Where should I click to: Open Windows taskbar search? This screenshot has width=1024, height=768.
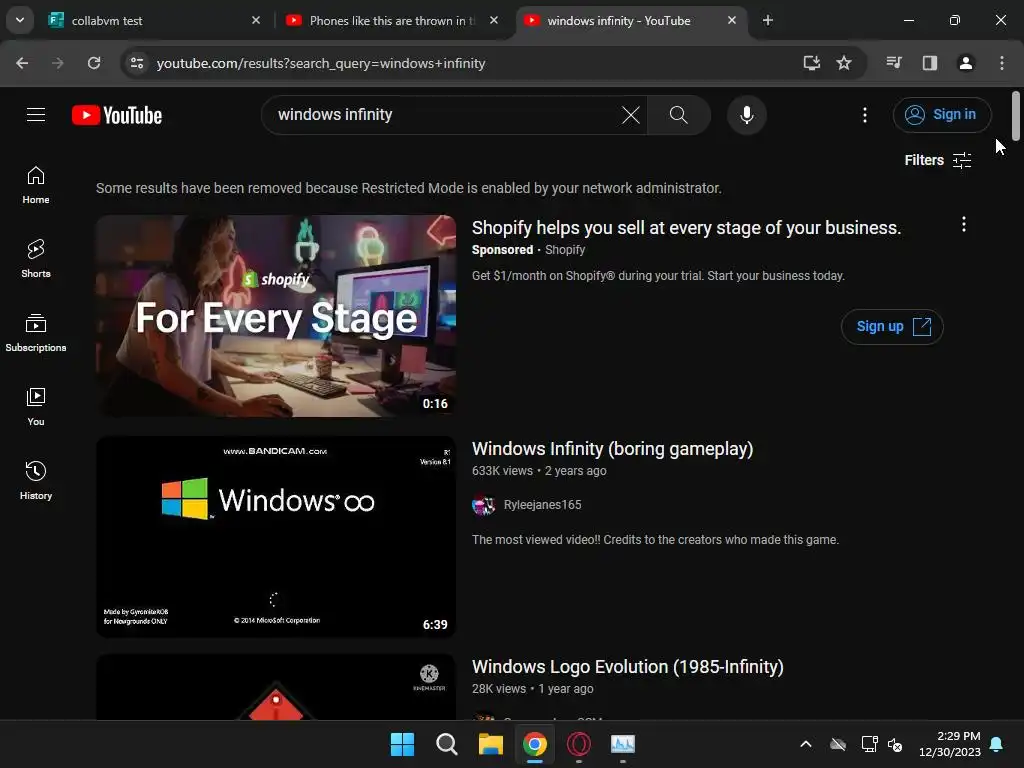(x=447, y=744)
